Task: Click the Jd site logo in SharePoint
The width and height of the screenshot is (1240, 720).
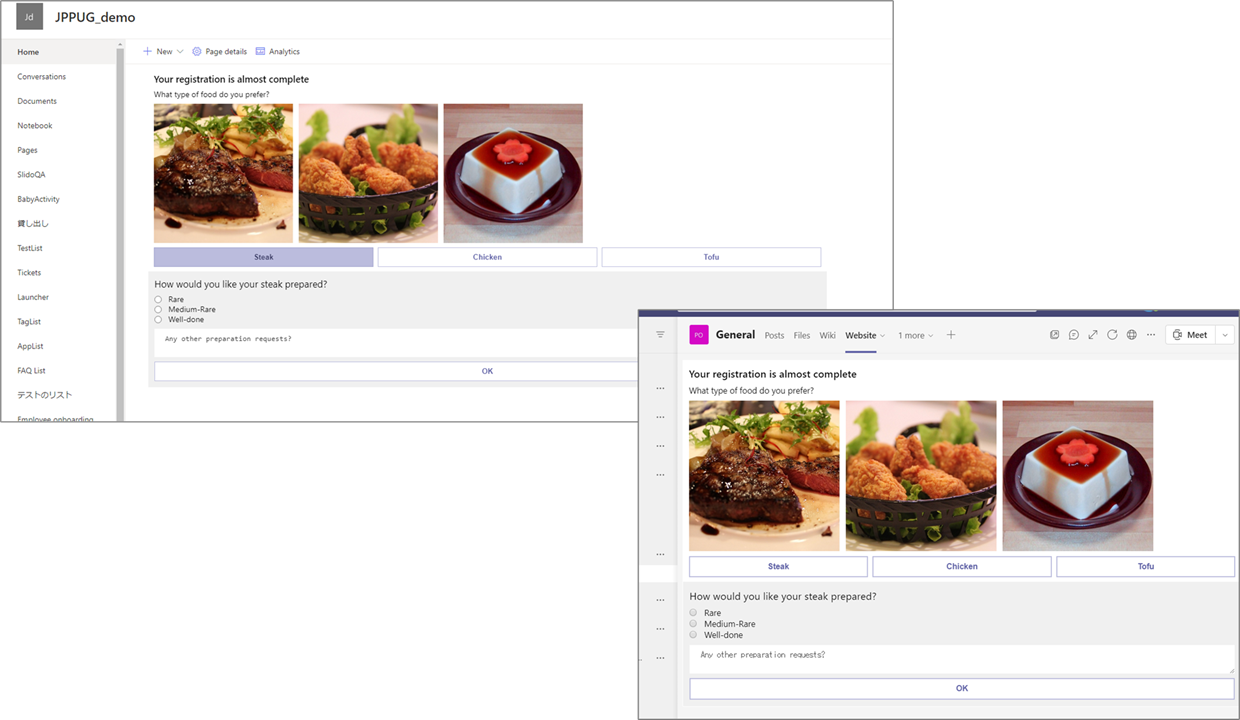Action: [x=30, y=17]
